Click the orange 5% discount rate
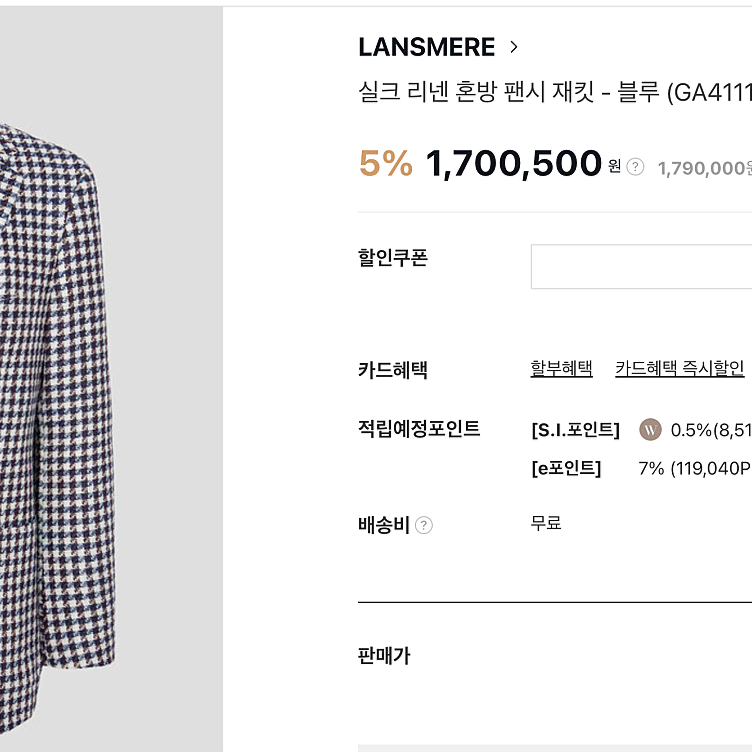 (x=386, y=163)
